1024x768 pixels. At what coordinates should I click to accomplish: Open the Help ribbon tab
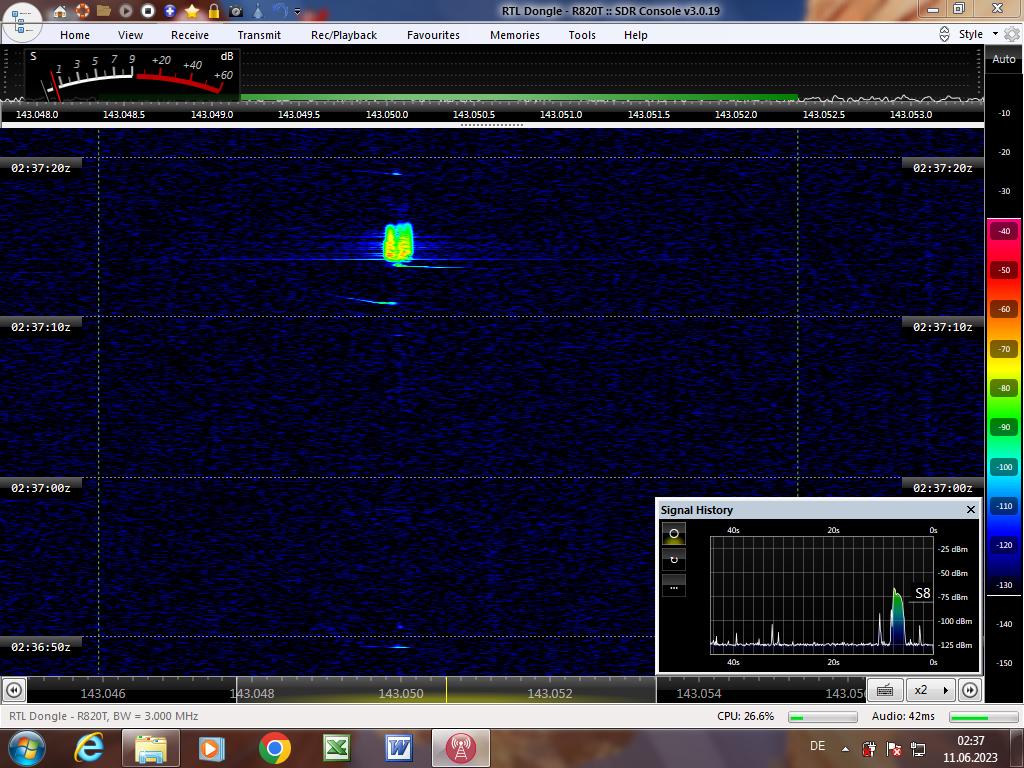(x=635, y=35)
